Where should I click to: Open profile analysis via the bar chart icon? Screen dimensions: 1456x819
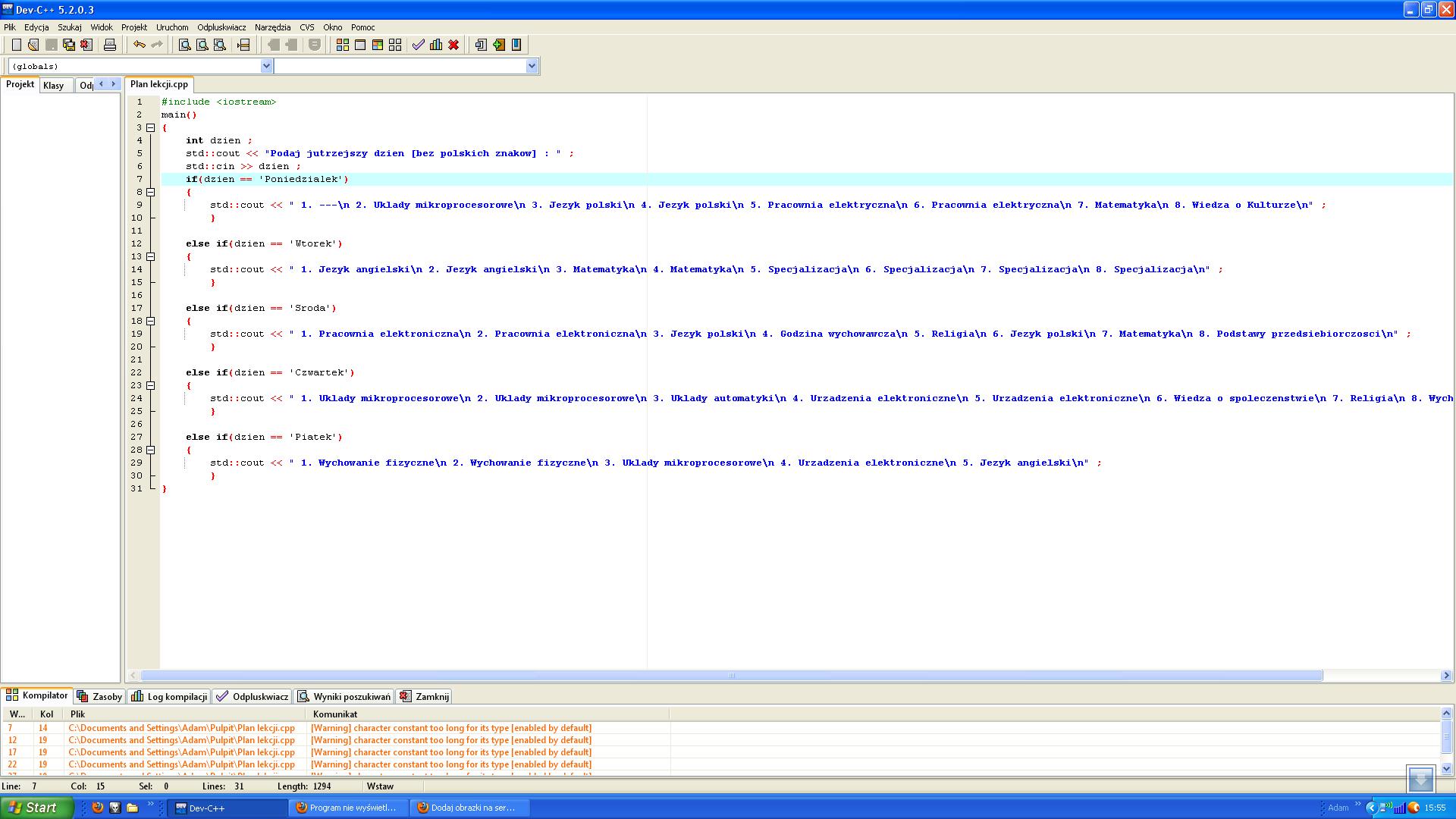pos(436,45)
